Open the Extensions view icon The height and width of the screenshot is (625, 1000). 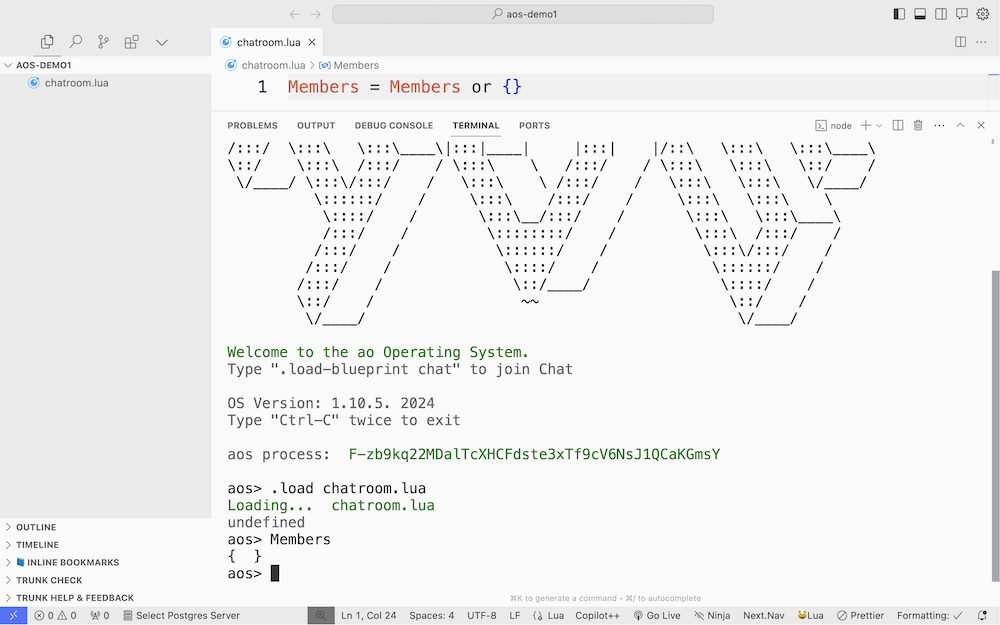[131, 42]
